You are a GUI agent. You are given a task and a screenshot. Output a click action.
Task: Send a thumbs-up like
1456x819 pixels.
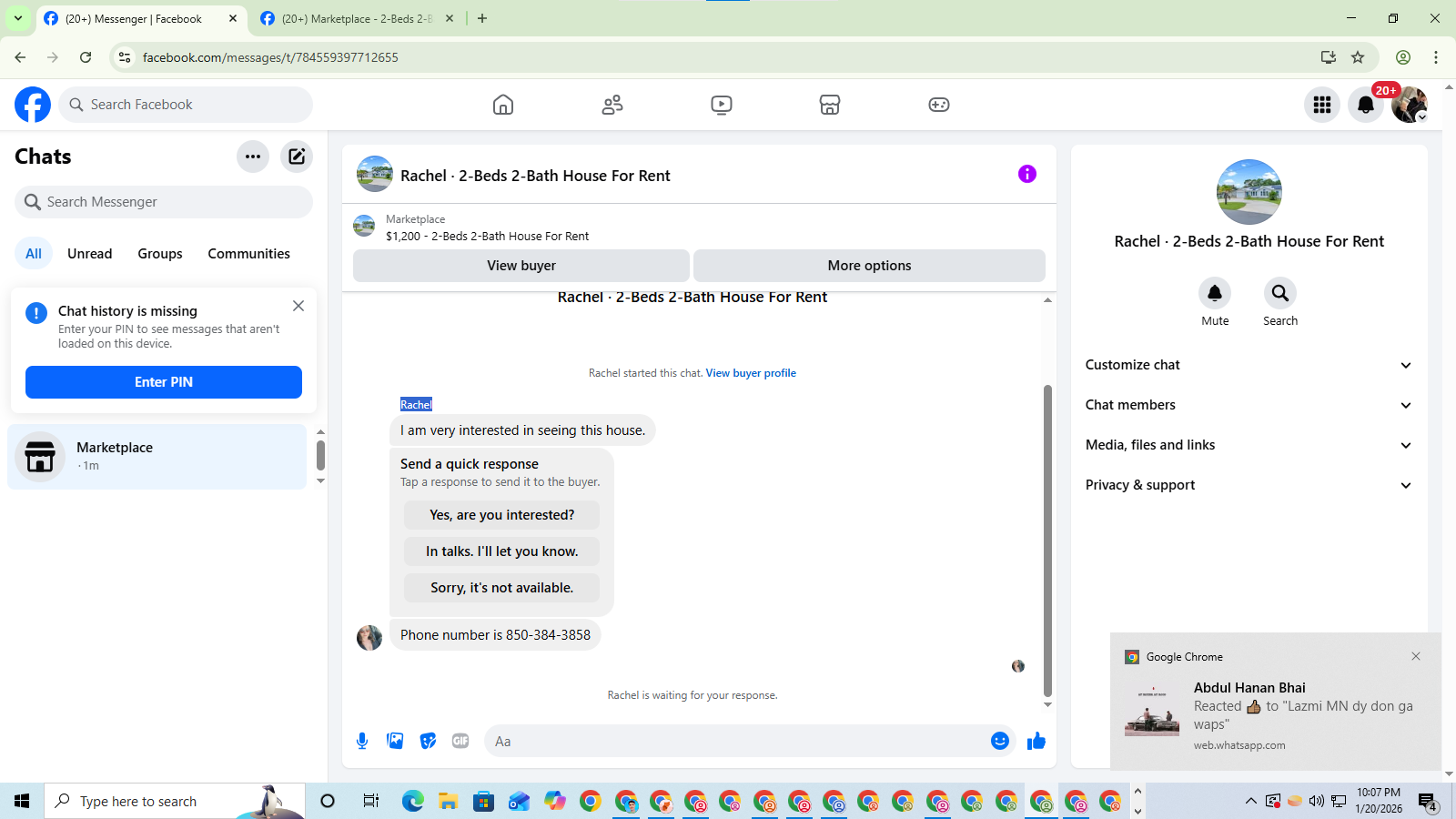1036,741
